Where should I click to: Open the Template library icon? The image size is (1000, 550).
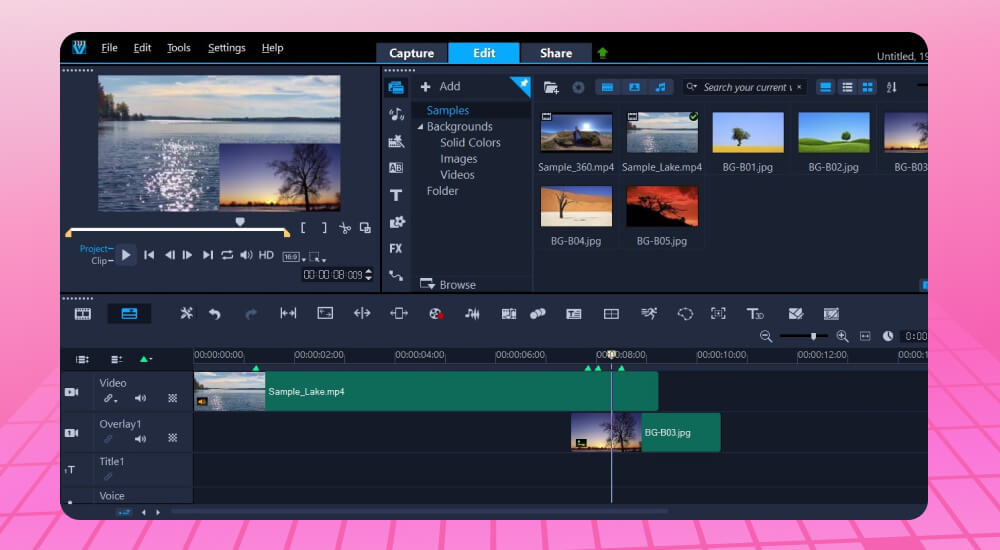coord(396,141)
